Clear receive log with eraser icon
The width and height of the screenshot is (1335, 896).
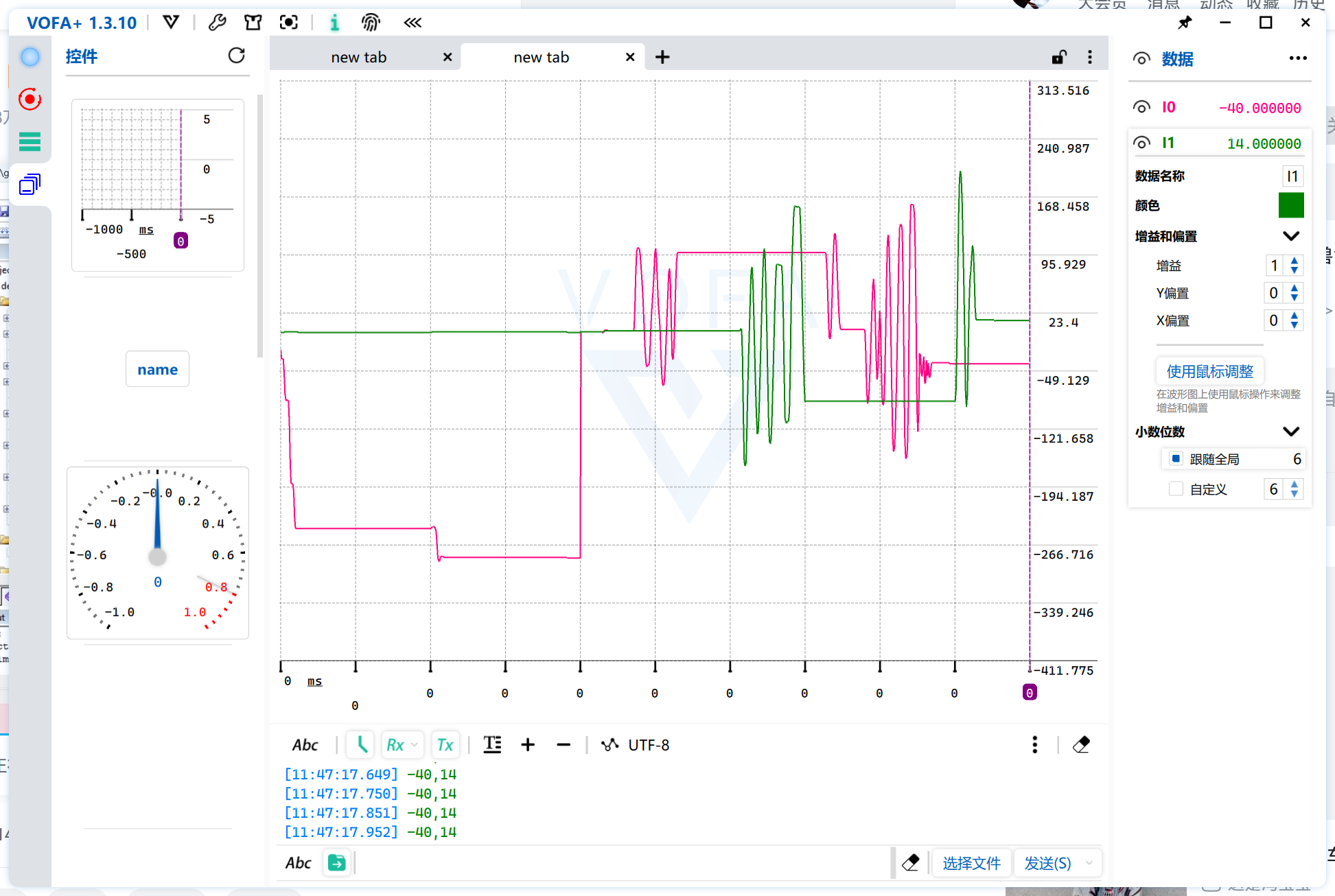tap(1082, 744)
